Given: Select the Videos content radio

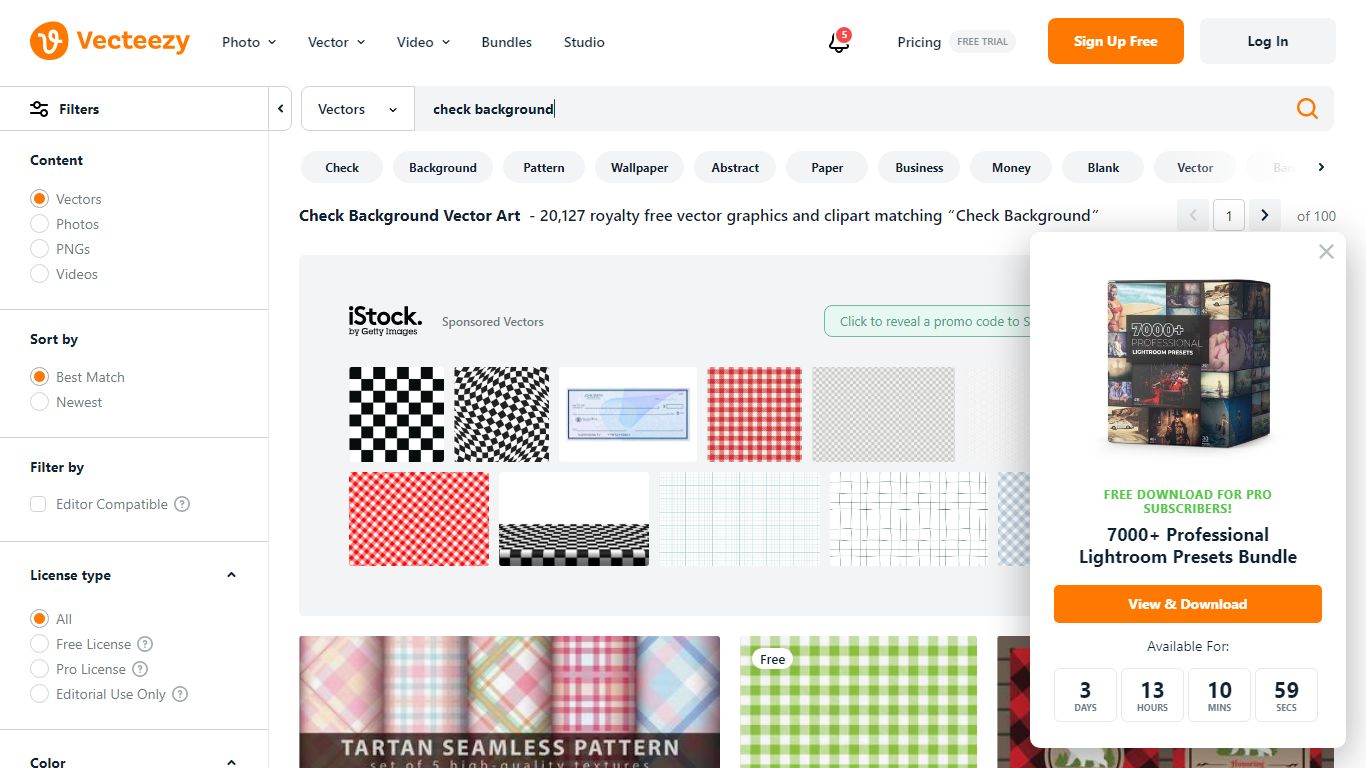Looking at the screenshot, I should pos(39,274).
